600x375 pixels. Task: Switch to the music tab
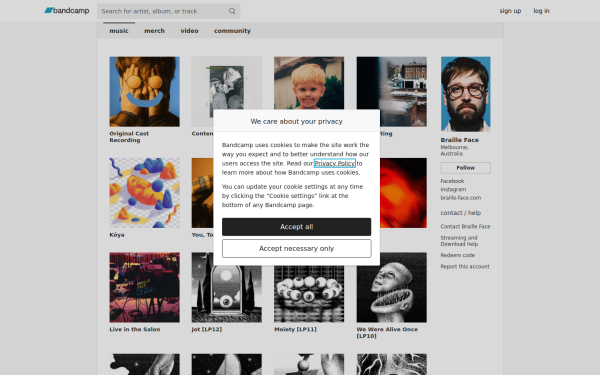coord(119,31)
